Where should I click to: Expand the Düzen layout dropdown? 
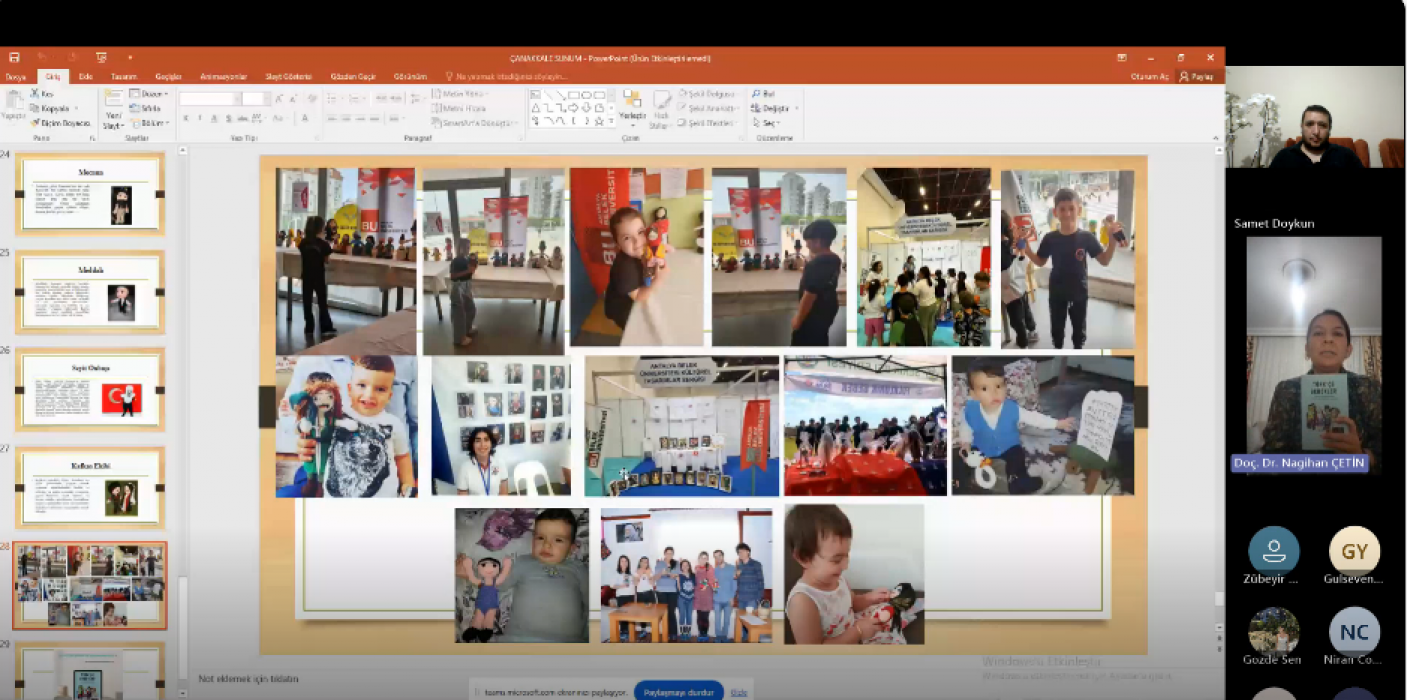tap(153, 94)
